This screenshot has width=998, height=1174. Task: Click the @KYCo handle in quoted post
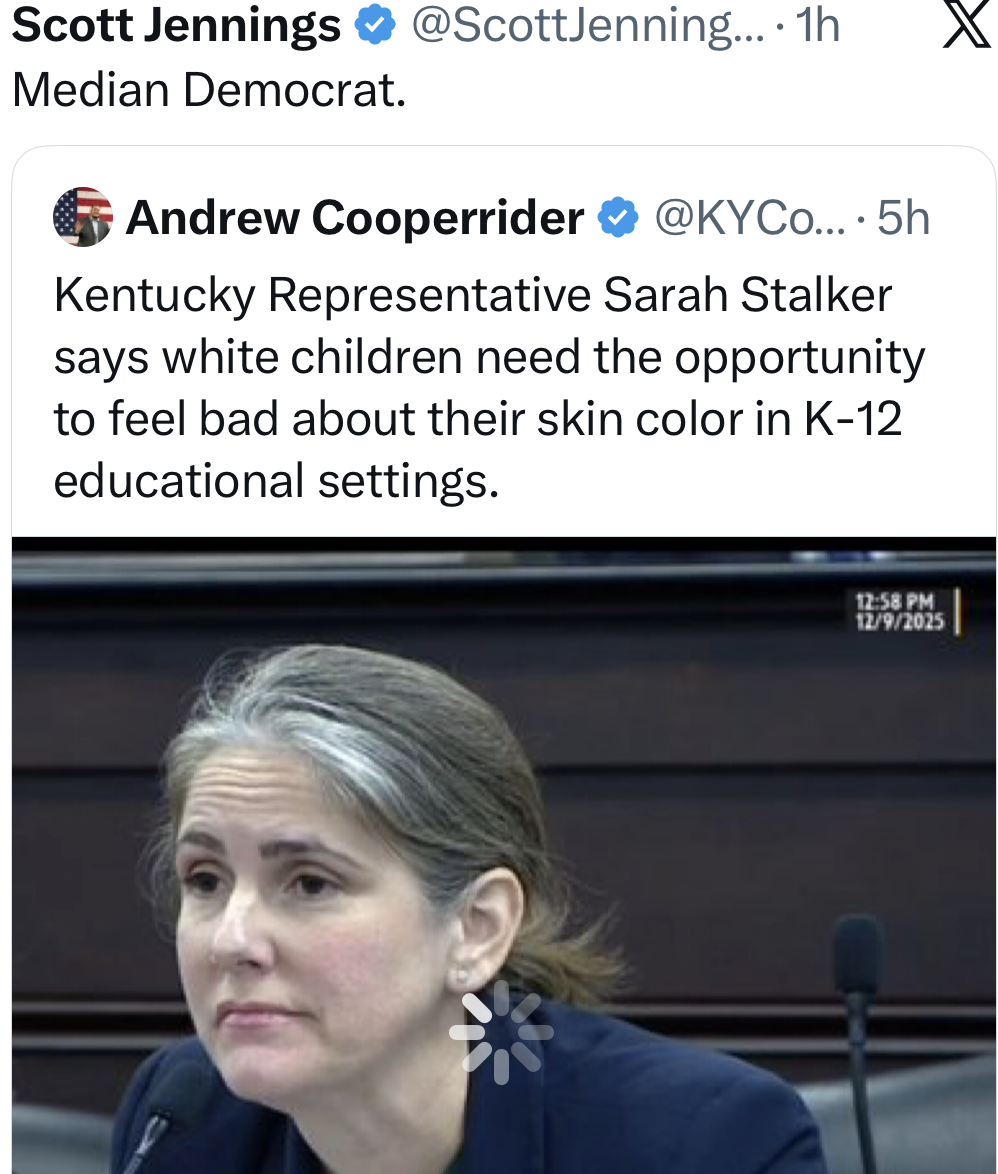(x=749, y=218)
